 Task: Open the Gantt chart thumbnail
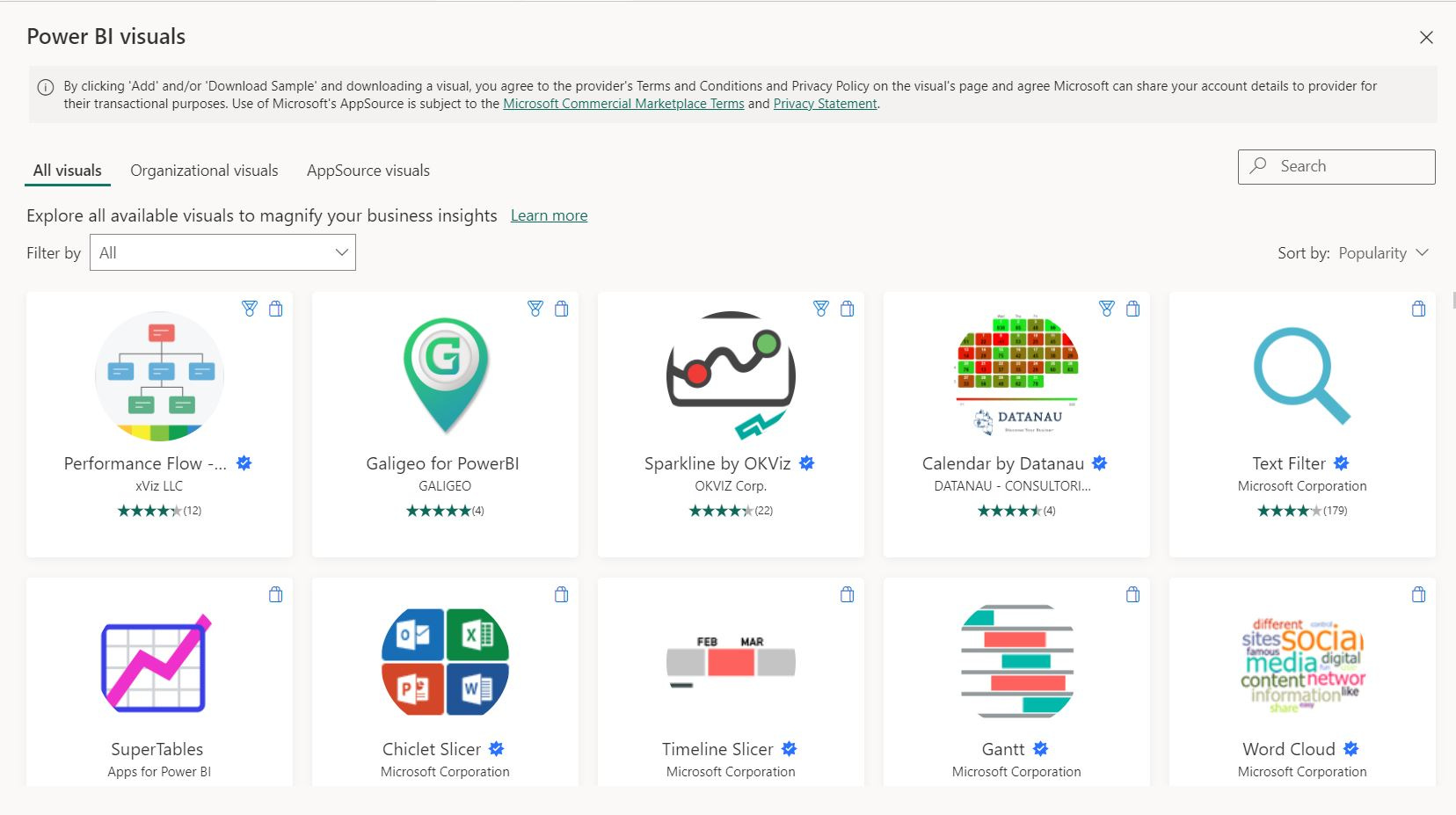pos(1017,660)
